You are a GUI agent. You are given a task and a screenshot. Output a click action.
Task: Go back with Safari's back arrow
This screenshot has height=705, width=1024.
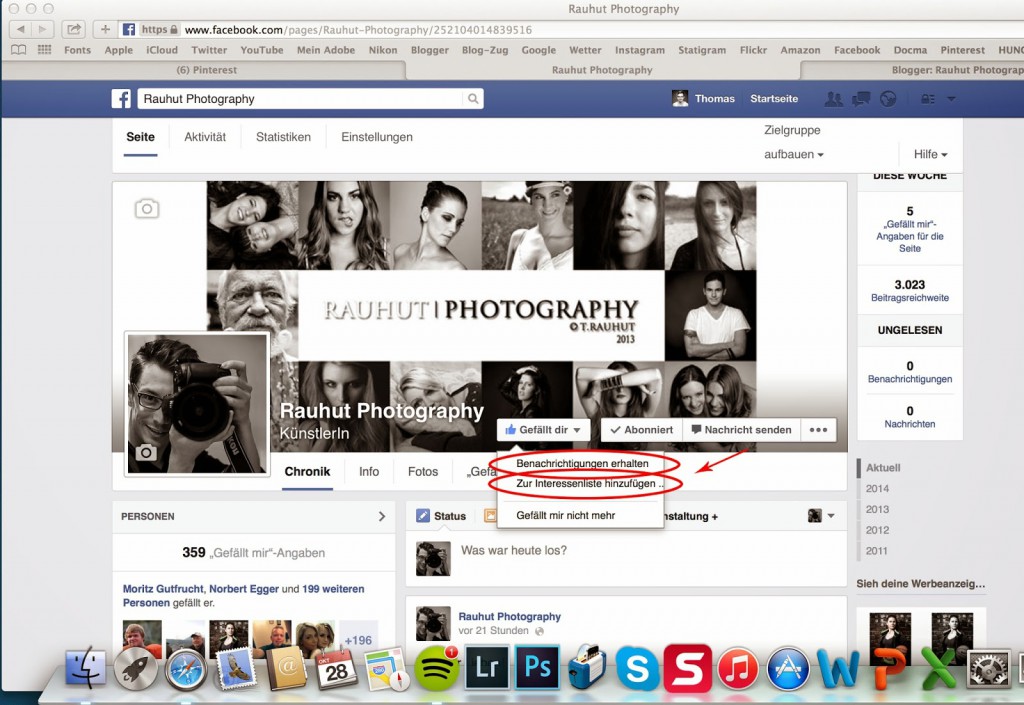point(21,29)
